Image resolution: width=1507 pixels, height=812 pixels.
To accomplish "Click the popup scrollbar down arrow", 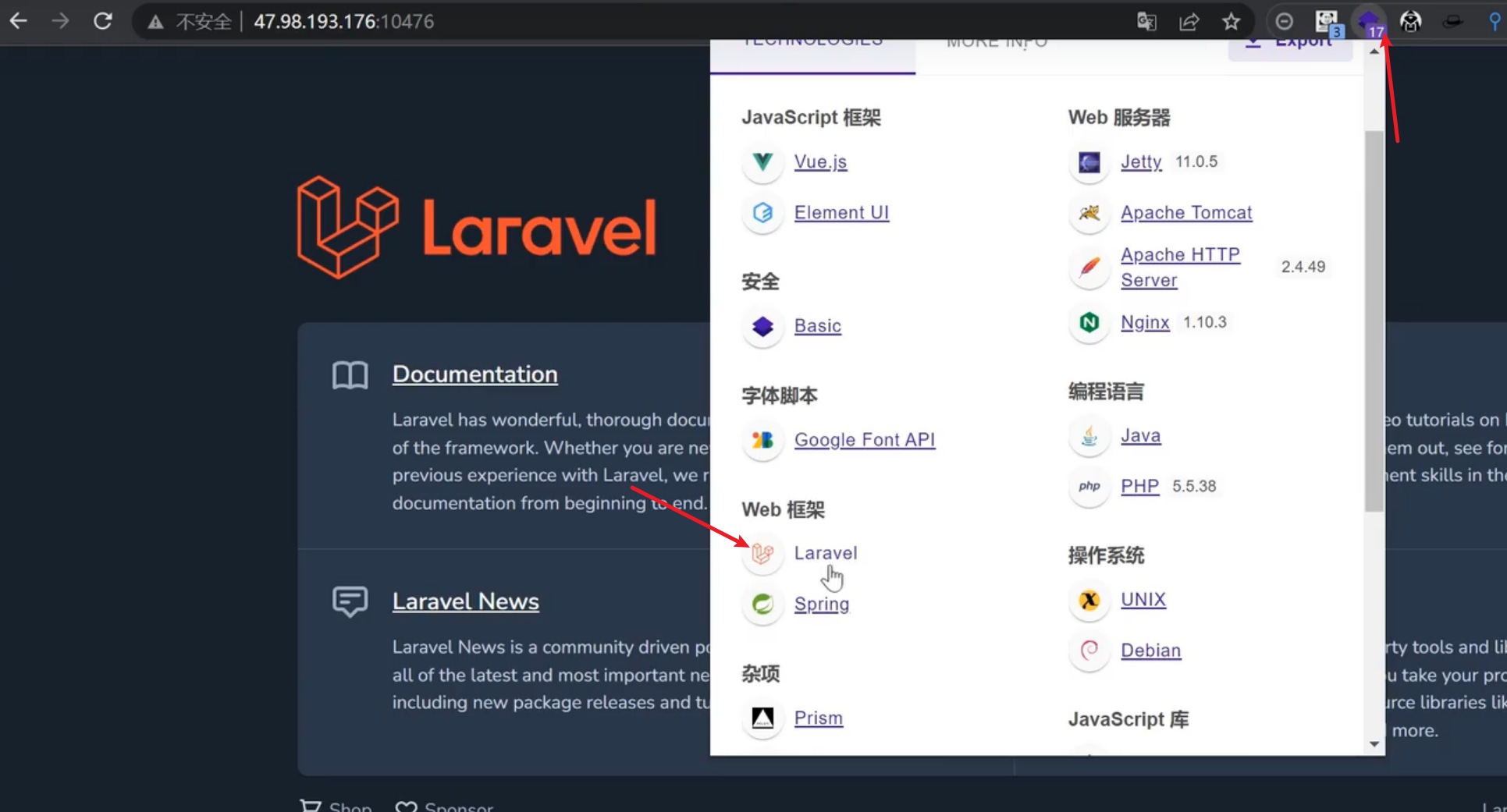I will [1374, 744].
